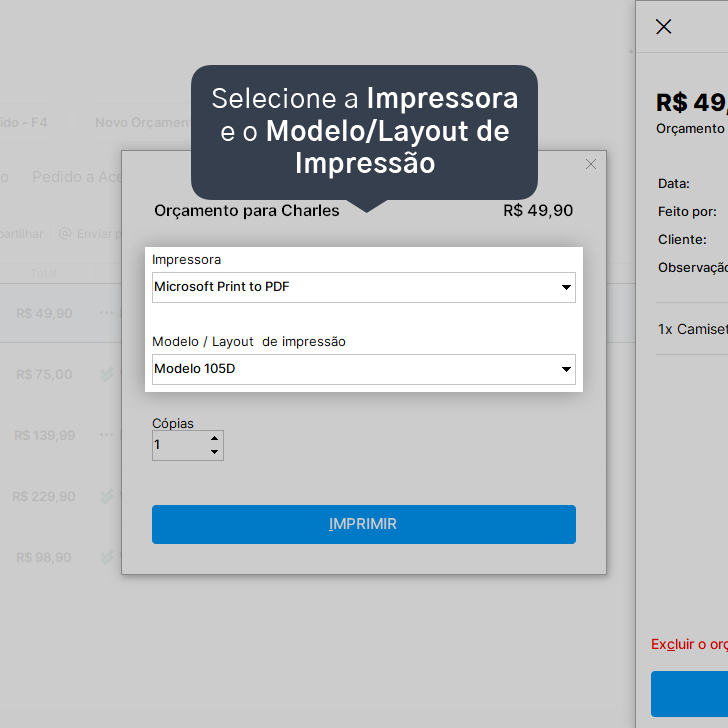Screen dimensions: 728x728
Task: Decrease the Cópias count with down arrow
Action: tap(214, 452)
